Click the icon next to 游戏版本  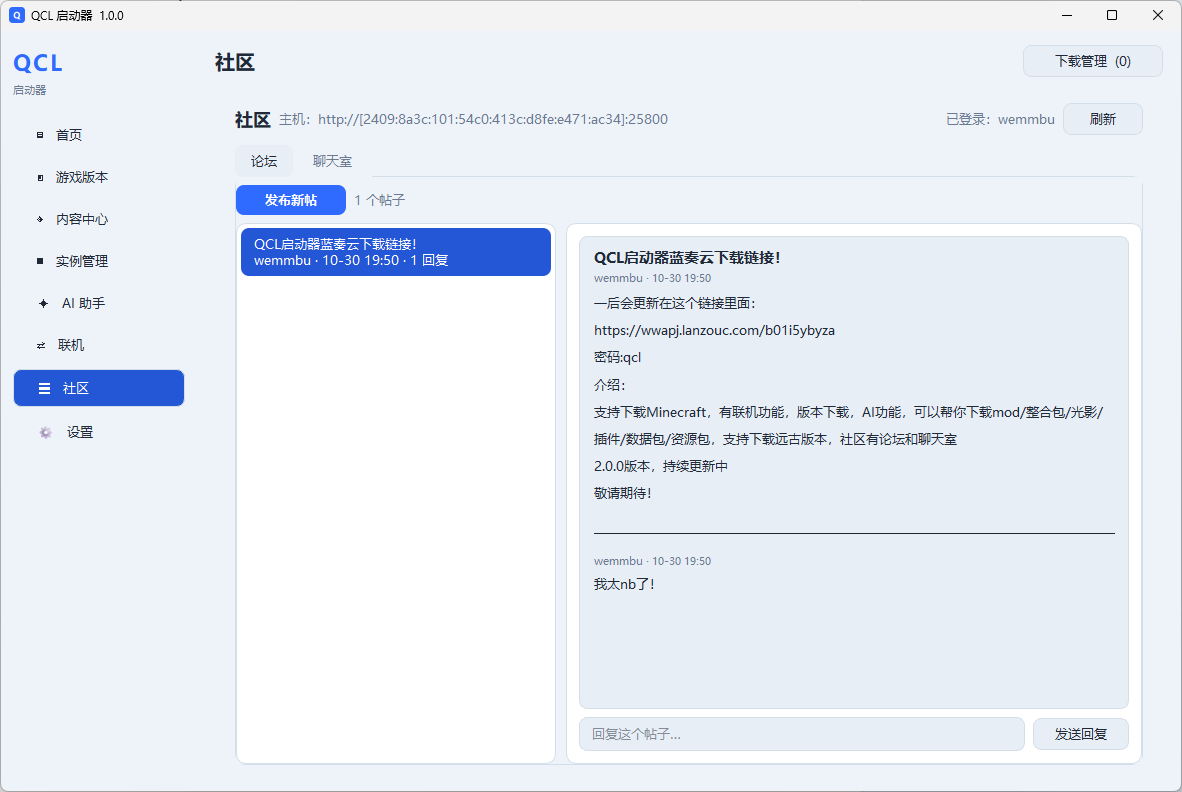(40, 177)
